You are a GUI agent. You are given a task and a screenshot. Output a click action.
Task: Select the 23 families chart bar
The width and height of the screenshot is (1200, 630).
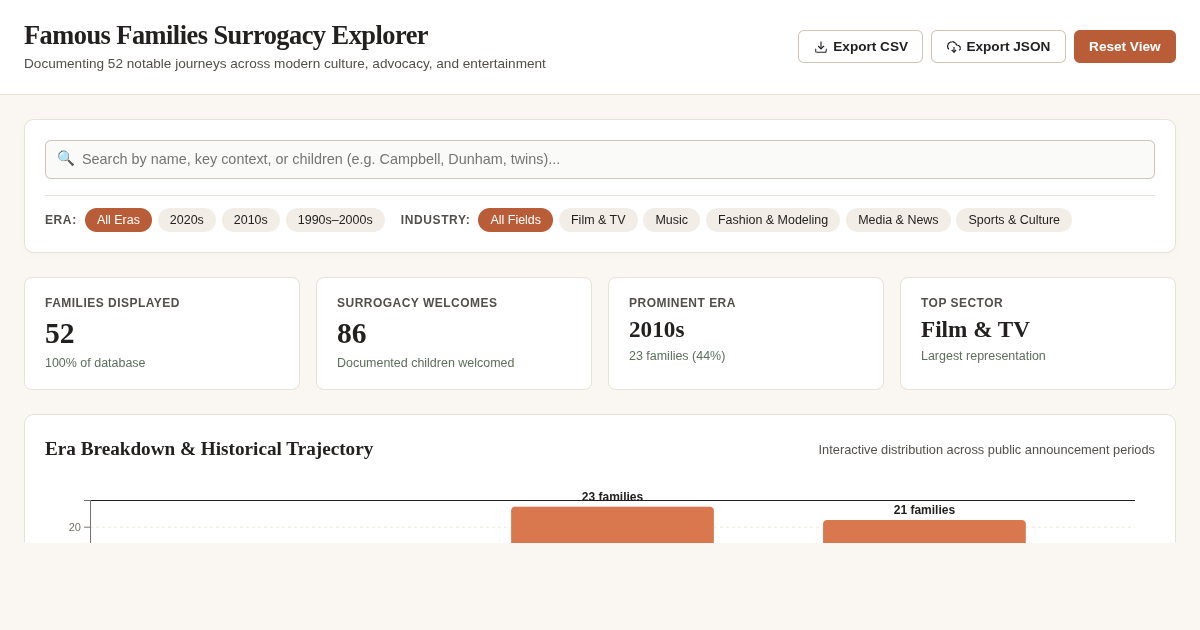coord(612,525)
